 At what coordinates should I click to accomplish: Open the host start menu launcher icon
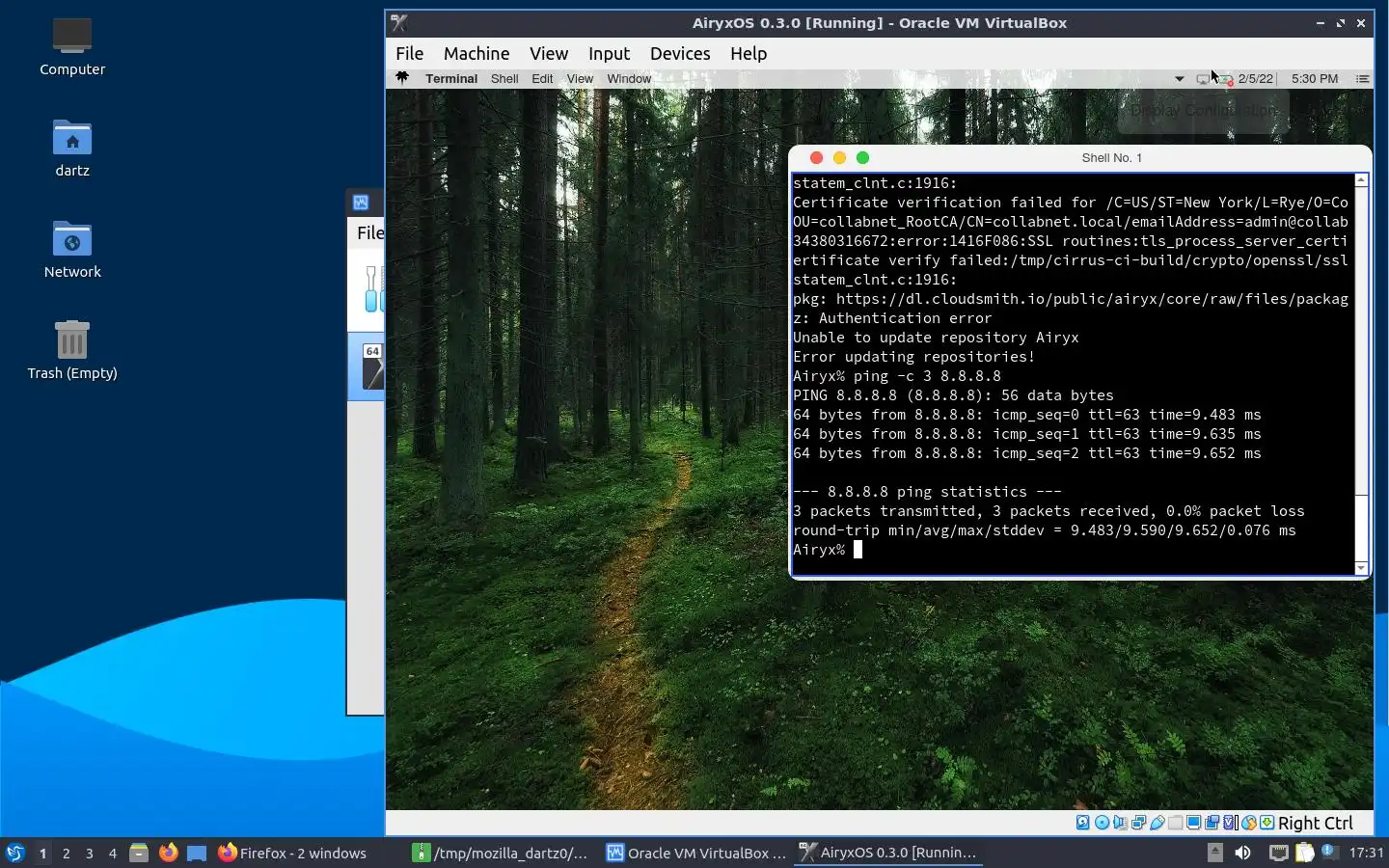(15, 853)
